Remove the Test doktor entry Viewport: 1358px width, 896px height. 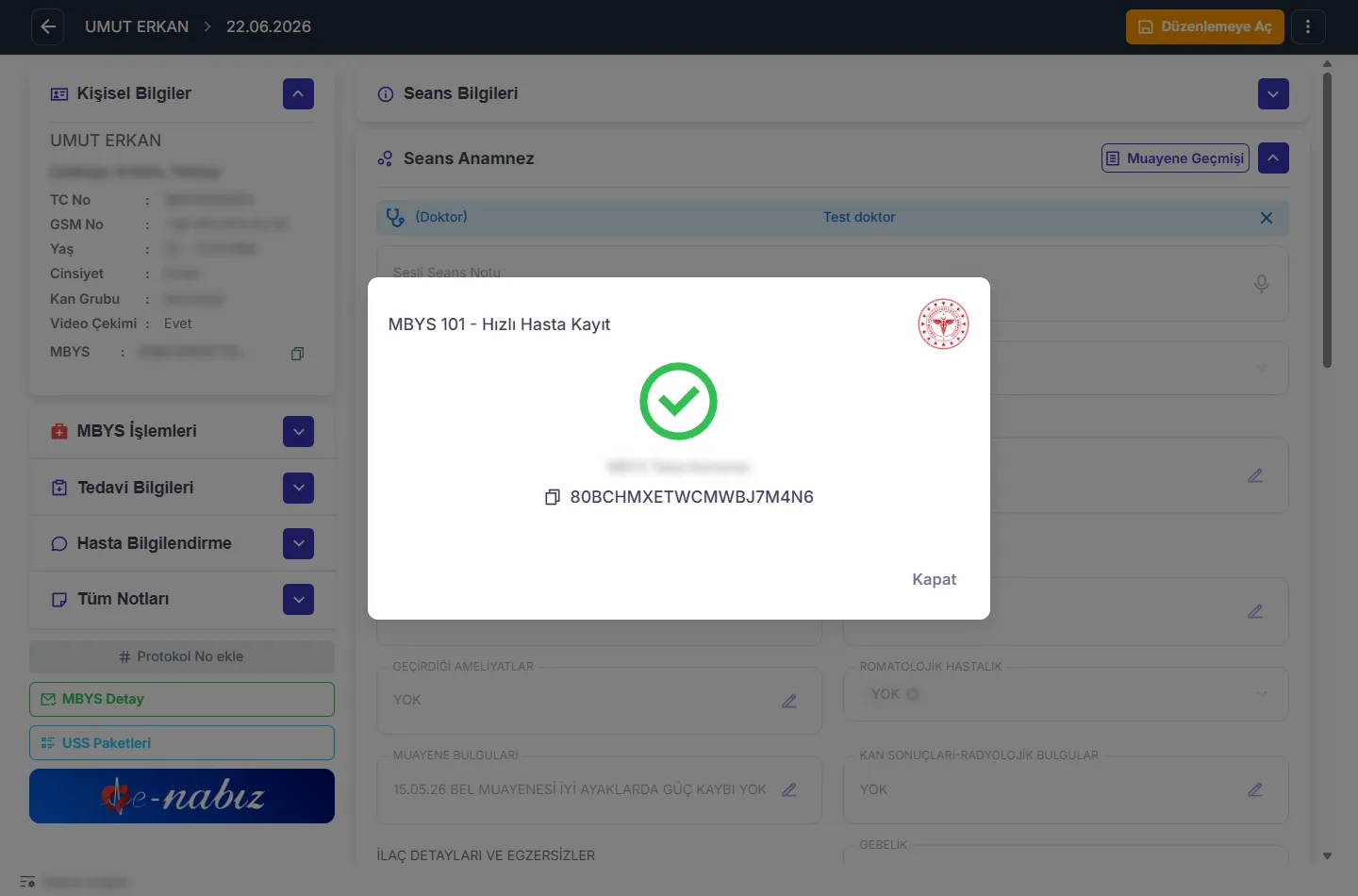(1267, 218)
